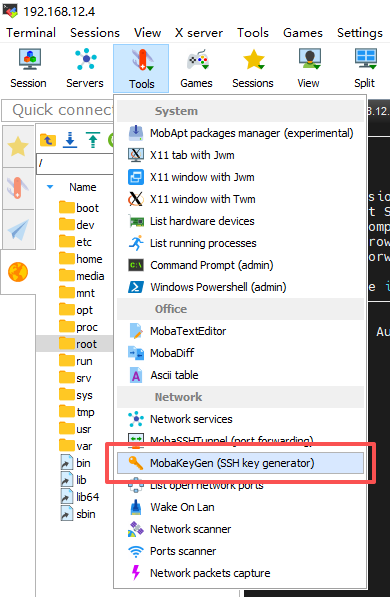Select the proc folder
Viewport: 390px width, 597px height.
click(78, 327)
